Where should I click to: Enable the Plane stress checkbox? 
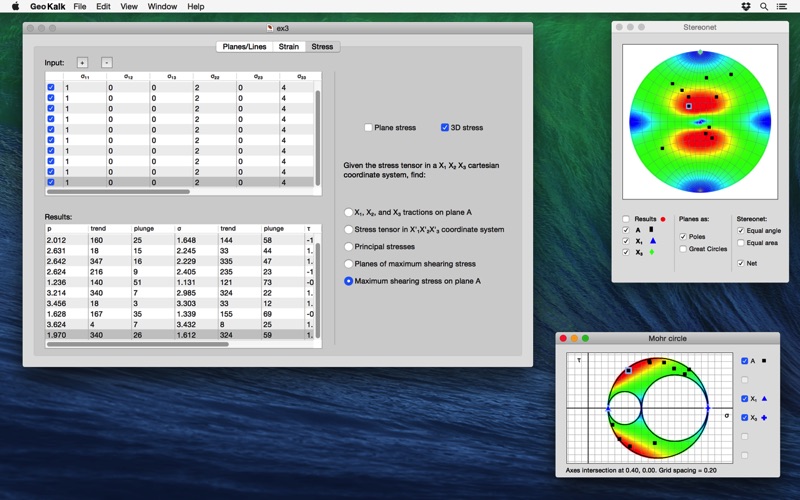(368, 127)
